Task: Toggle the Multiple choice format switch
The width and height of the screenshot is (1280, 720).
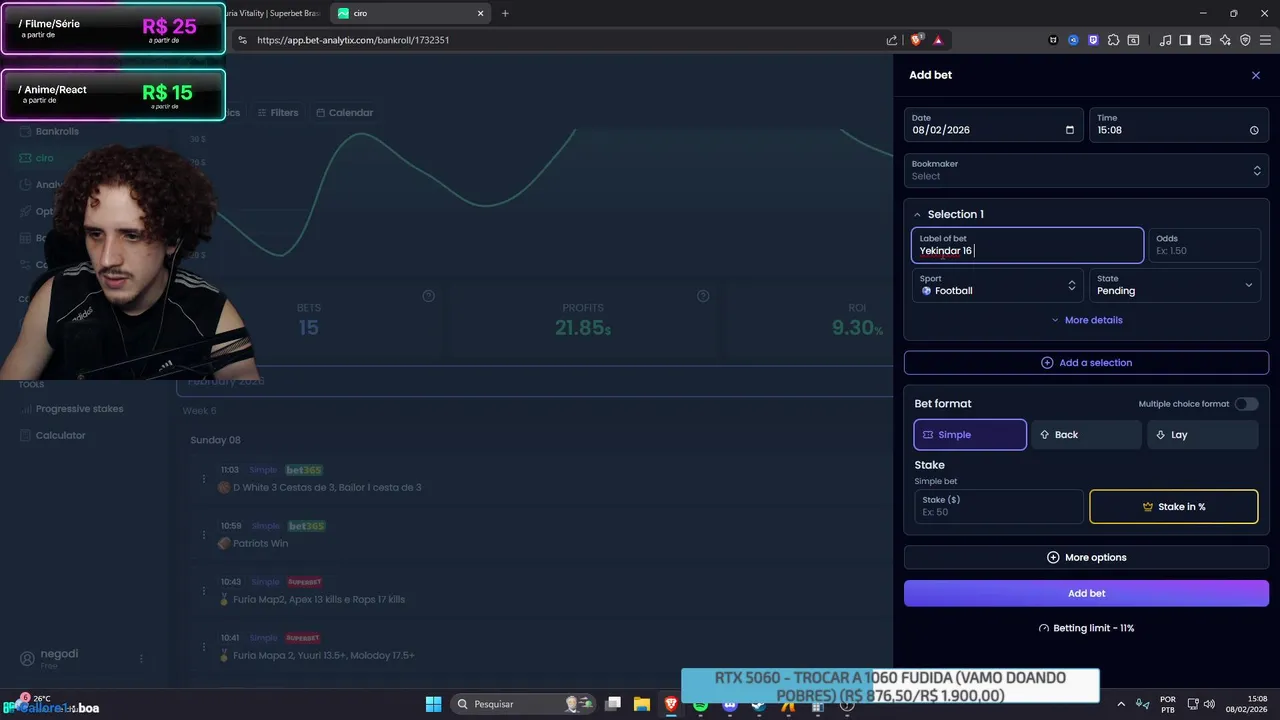Action: (1246, 404)
